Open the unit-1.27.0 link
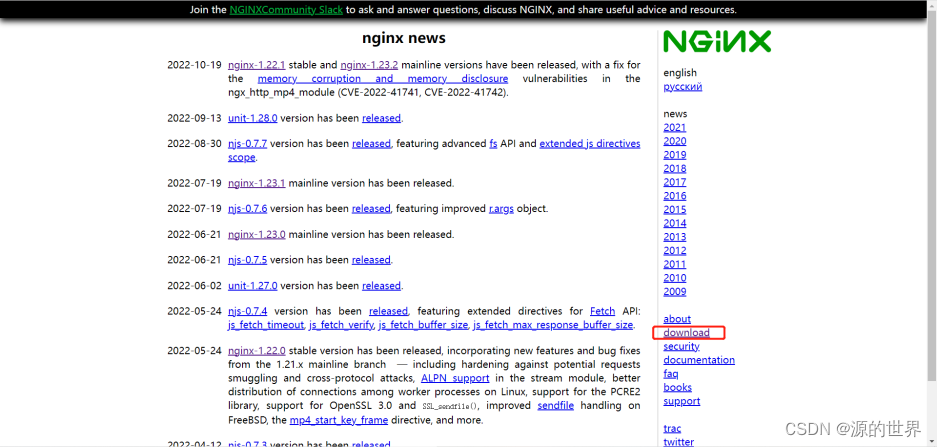937x447 pixels. (252, 286)
